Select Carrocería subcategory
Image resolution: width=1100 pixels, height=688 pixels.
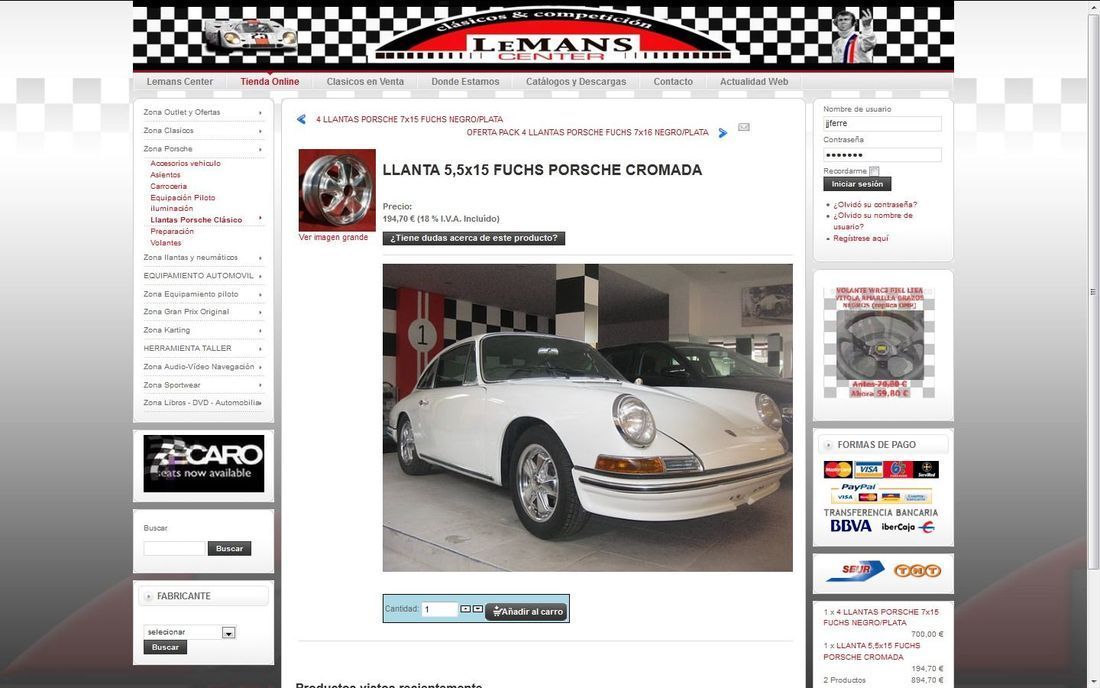168,187
